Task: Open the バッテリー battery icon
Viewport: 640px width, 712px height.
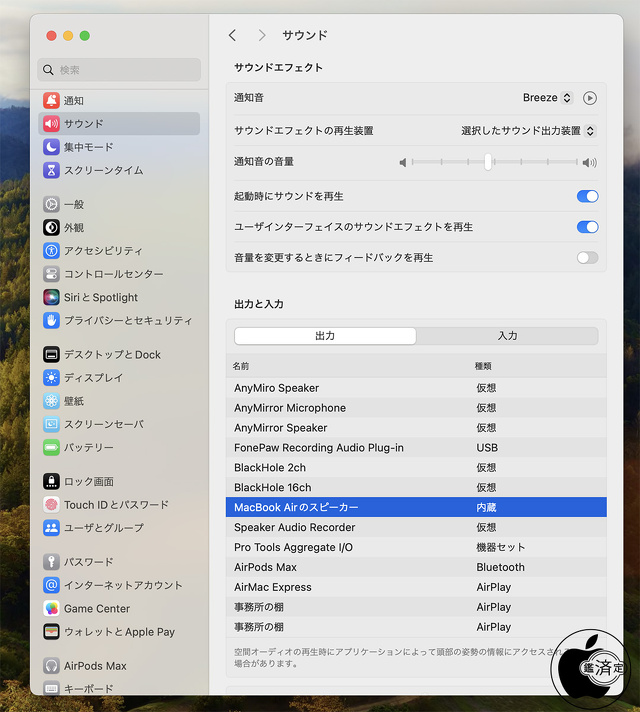Action: pos(51,447)
